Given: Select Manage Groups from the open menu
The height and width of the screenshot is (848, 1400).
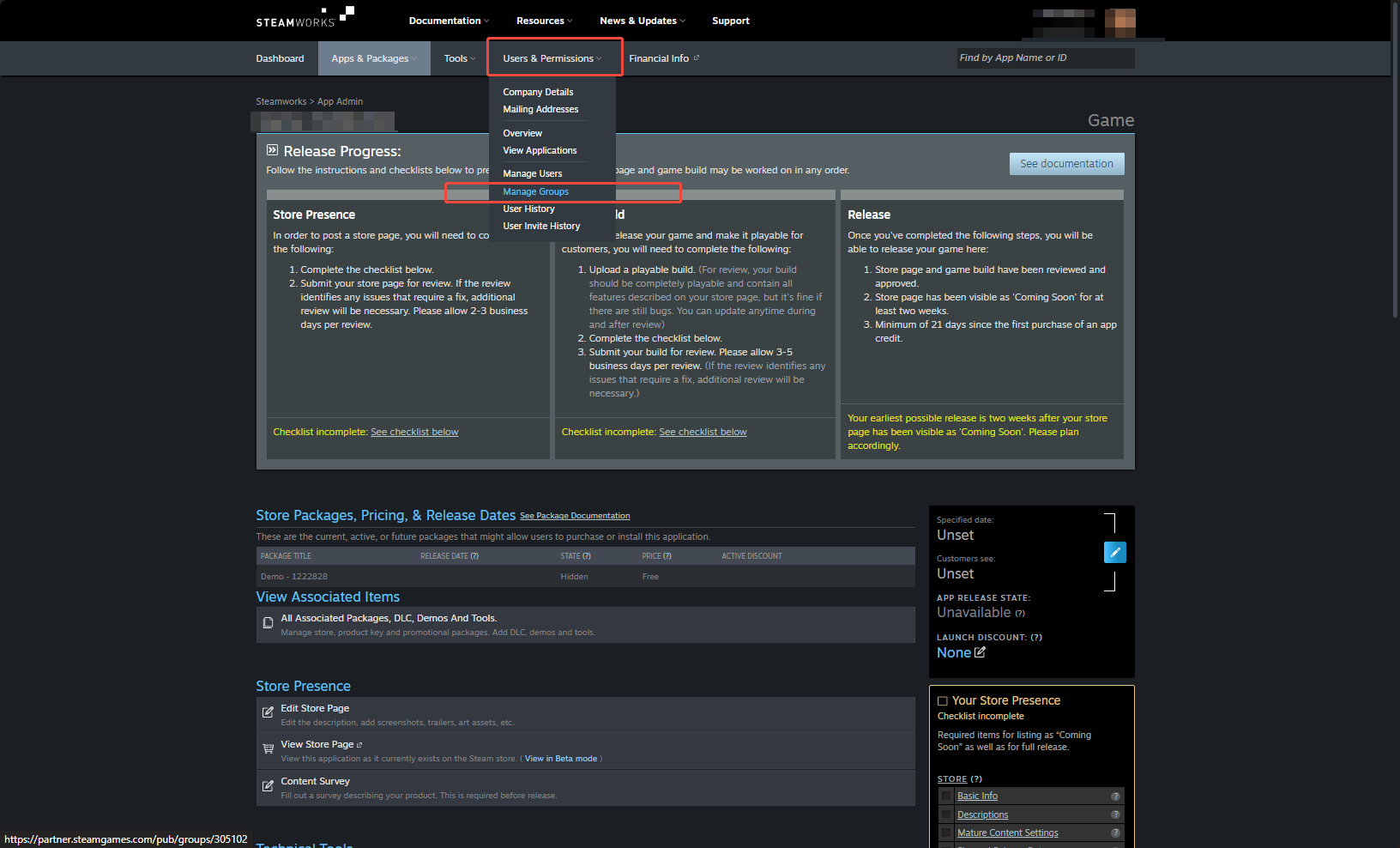Looking at the screenshot, I should (535, 191).
